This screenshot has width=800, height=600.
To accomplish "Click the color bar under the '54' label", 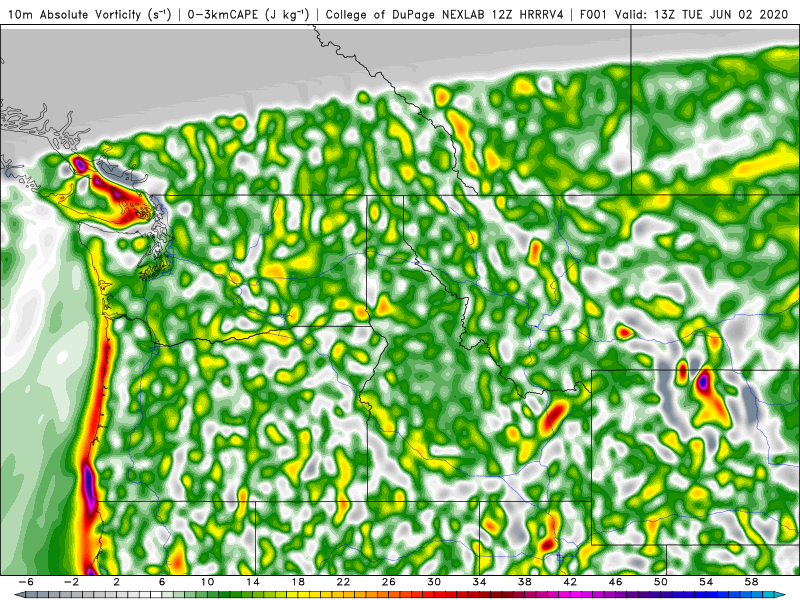I will click(706, 595).
